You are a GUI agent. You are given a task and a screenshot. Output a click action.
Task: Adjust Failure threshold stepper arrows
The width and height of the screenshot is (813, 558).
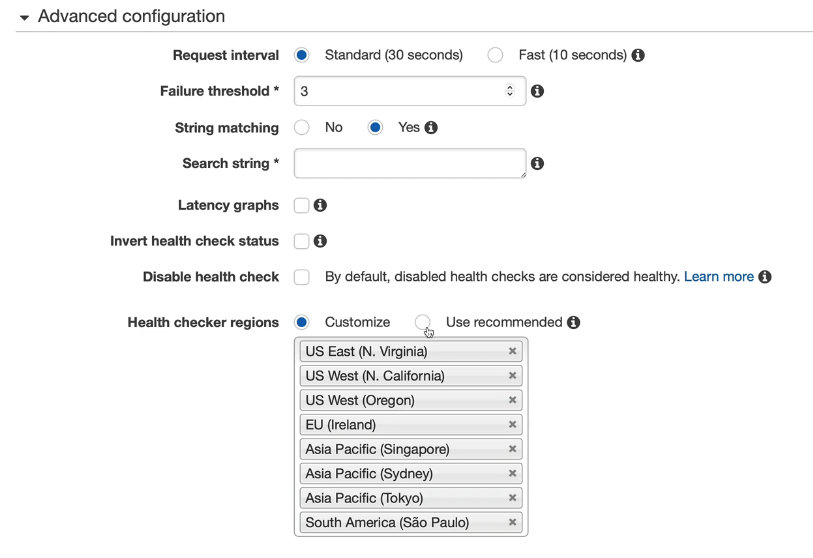(510, 91)
